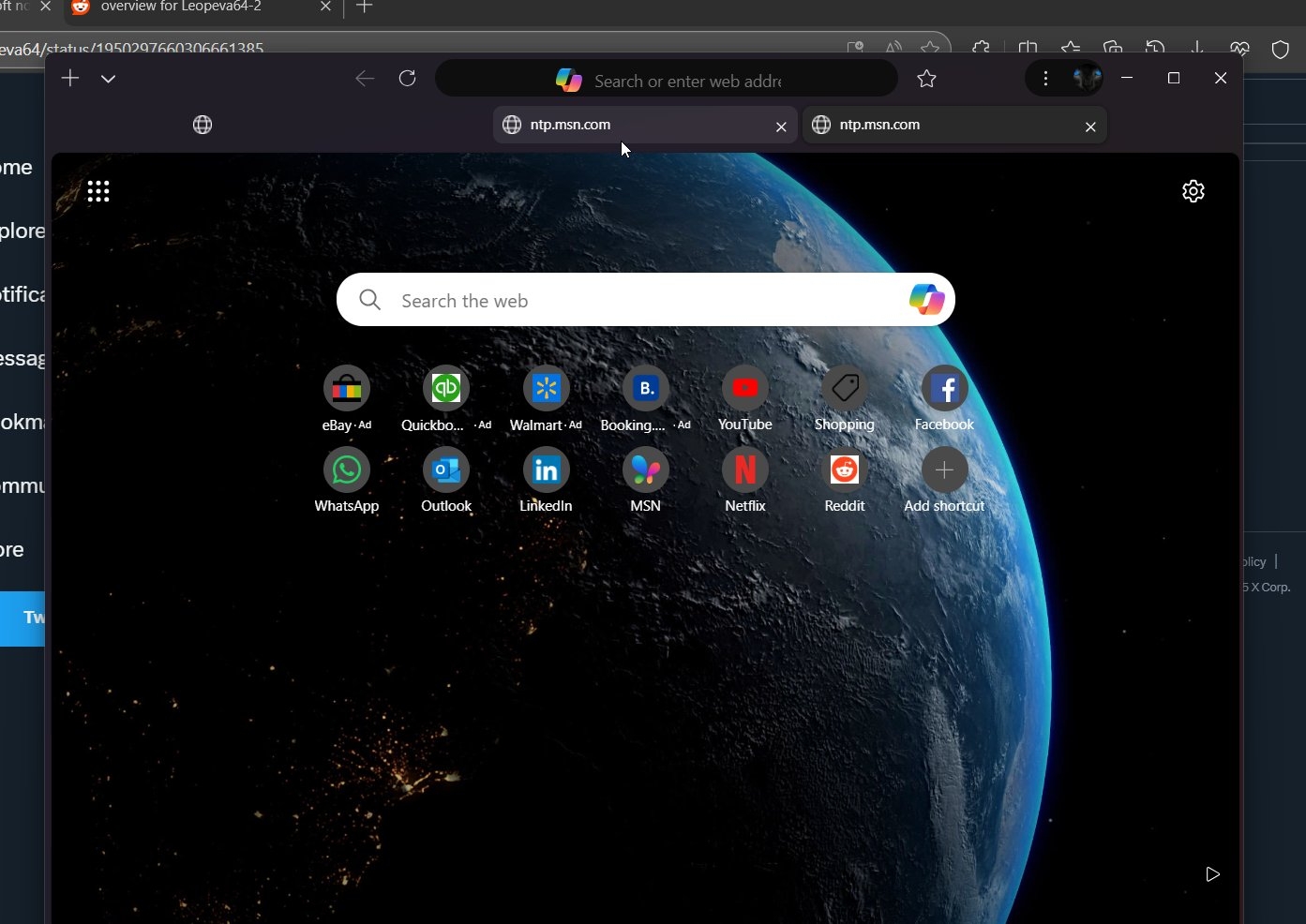This screenshot has width=1306, height=924.
Task: Click Add shortcut on the new tab page
Action: point(943,469)
